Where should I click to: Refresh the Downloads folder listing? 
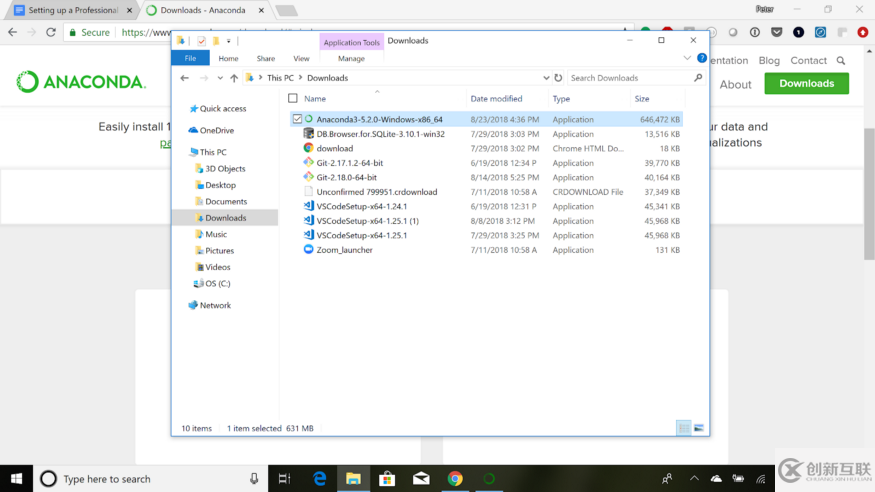click(x=558, y=78)
